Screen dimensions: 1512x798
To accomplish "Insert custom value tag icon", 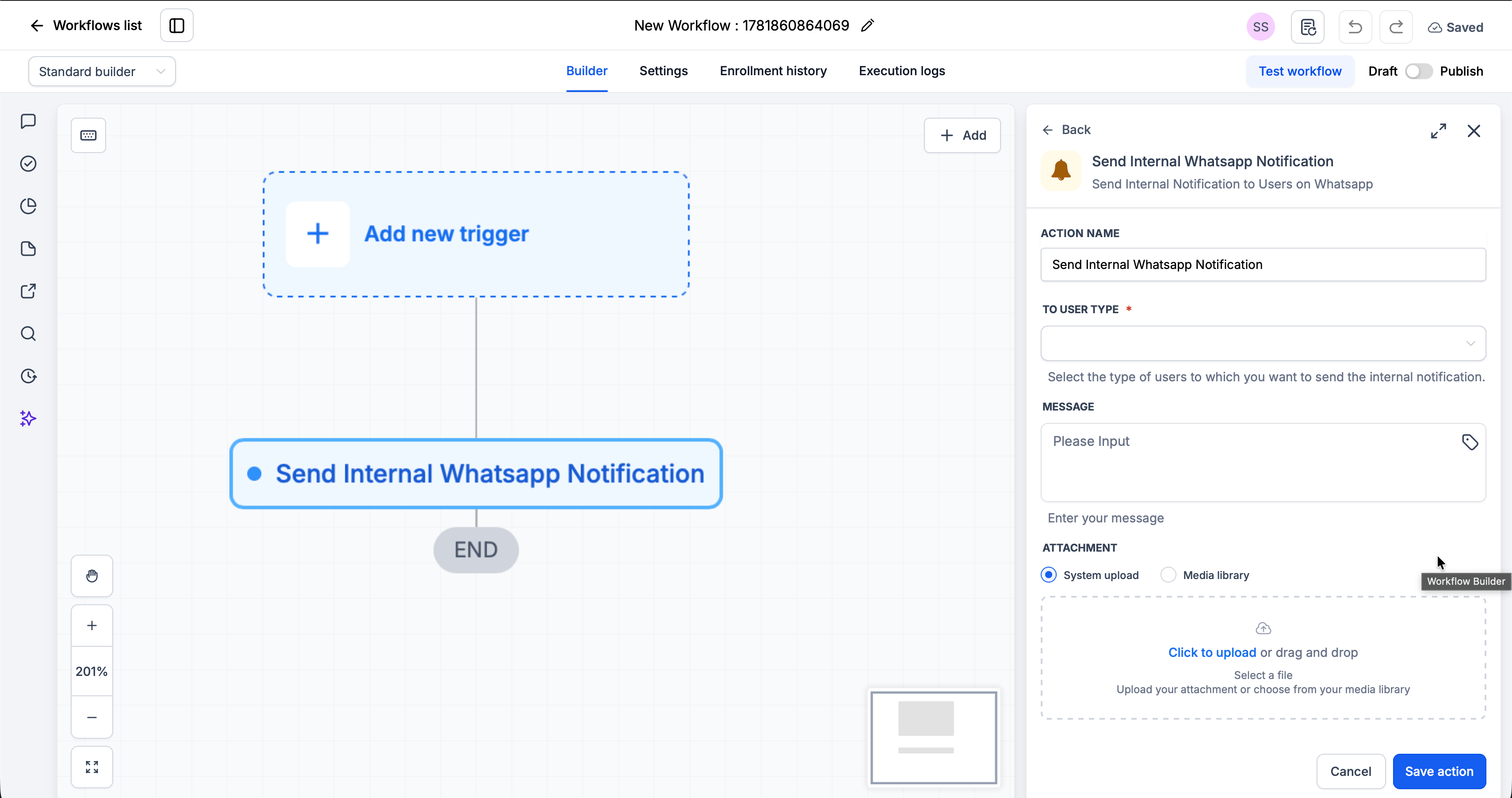I will 1470,442.
